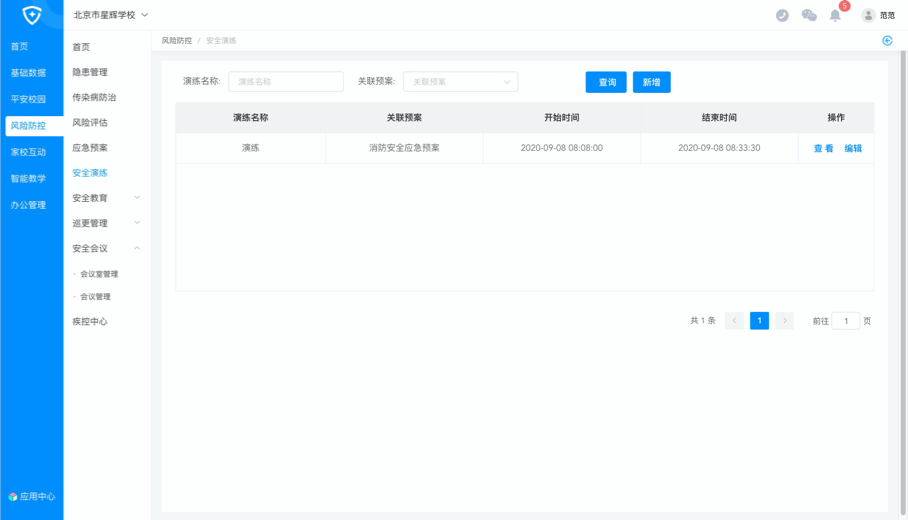Viewport: 908px width, 520px height.
Task: Open the 北京市星辉学校 school dropdown
Action: tap(111, 15)
